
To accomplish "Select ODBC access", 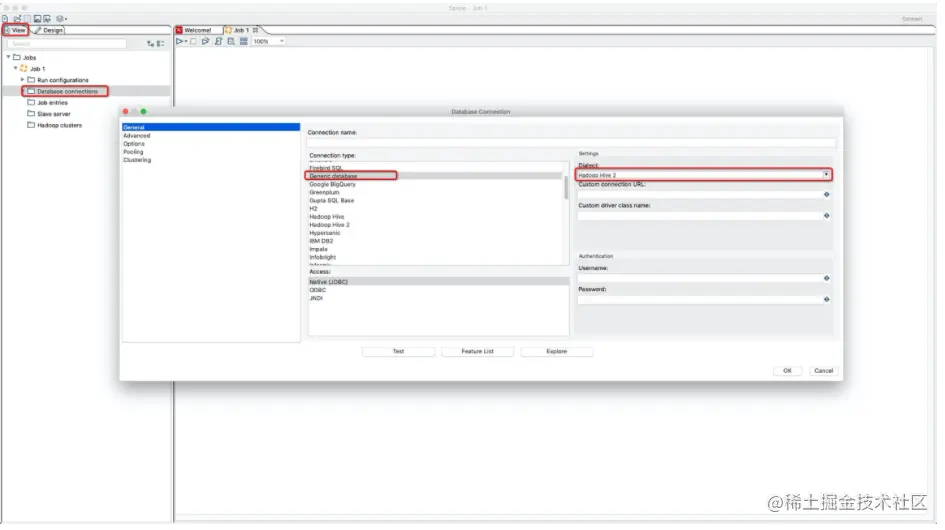I will coord(318,290).
